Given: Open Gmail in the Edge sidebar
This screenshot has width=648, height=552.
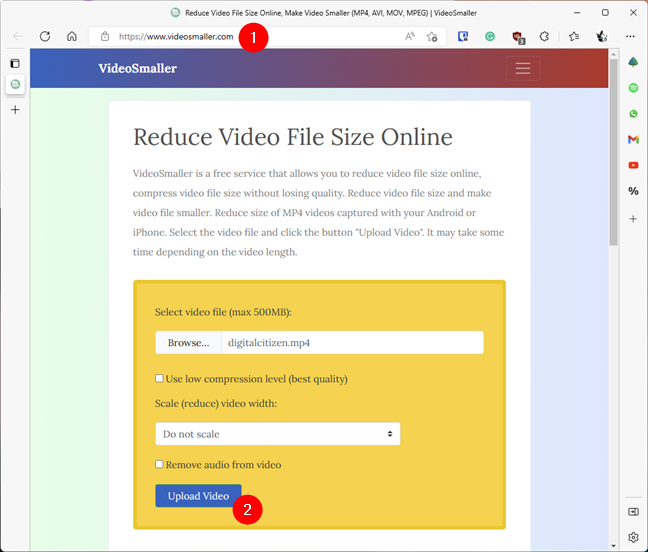Looking at the screenshot, I should tap(633, 140).
